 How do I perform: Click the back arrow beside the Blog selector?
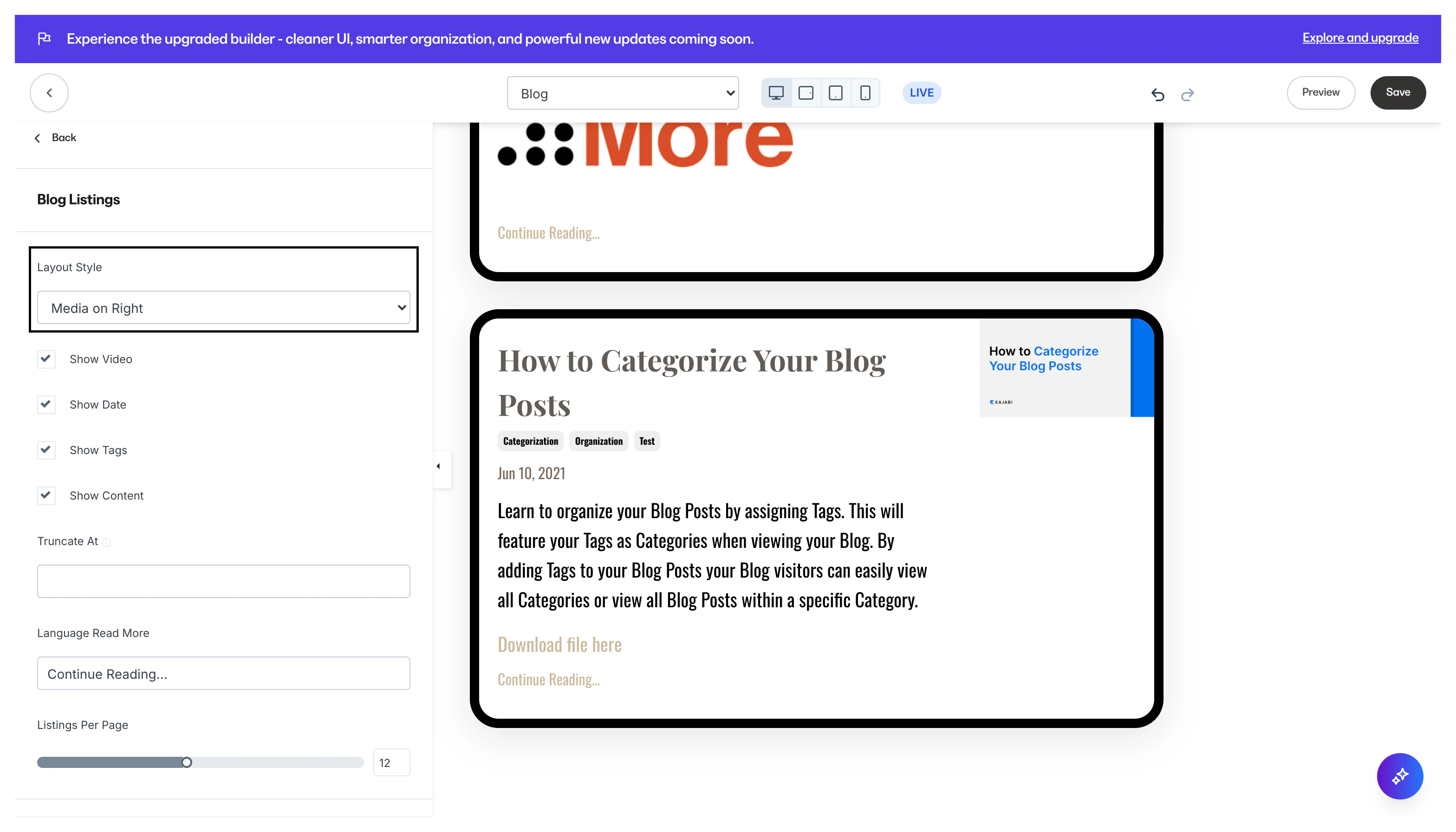49,92
